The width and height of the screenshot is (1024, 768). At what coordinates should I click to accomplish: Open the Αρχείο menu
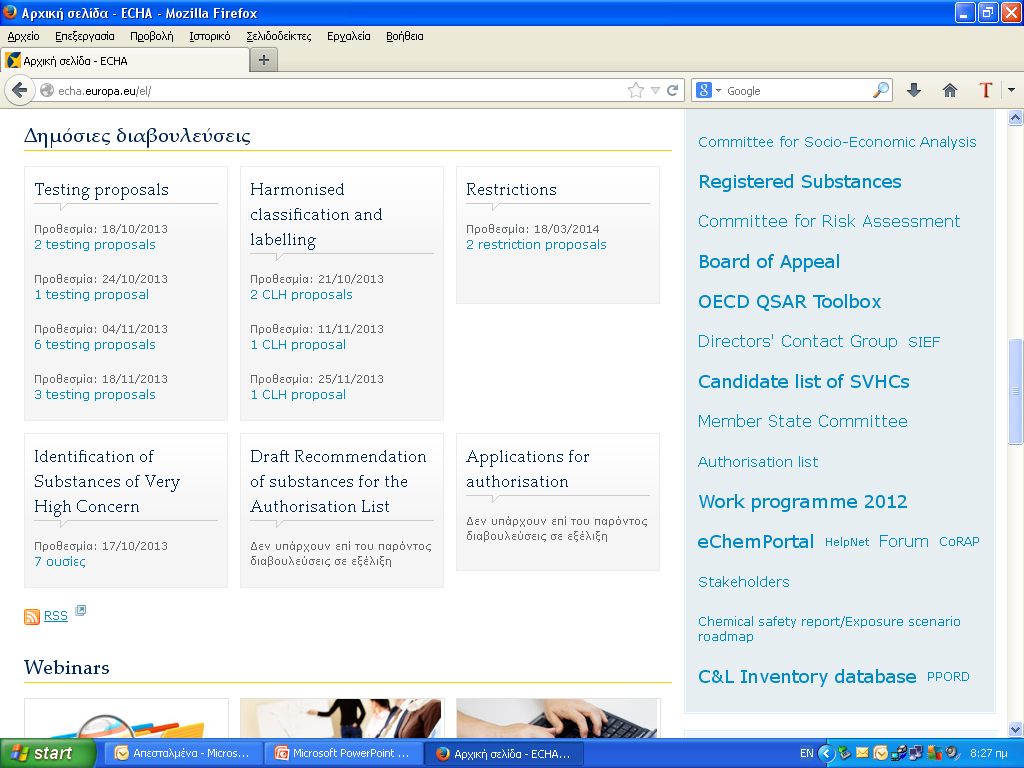[24, 37]
